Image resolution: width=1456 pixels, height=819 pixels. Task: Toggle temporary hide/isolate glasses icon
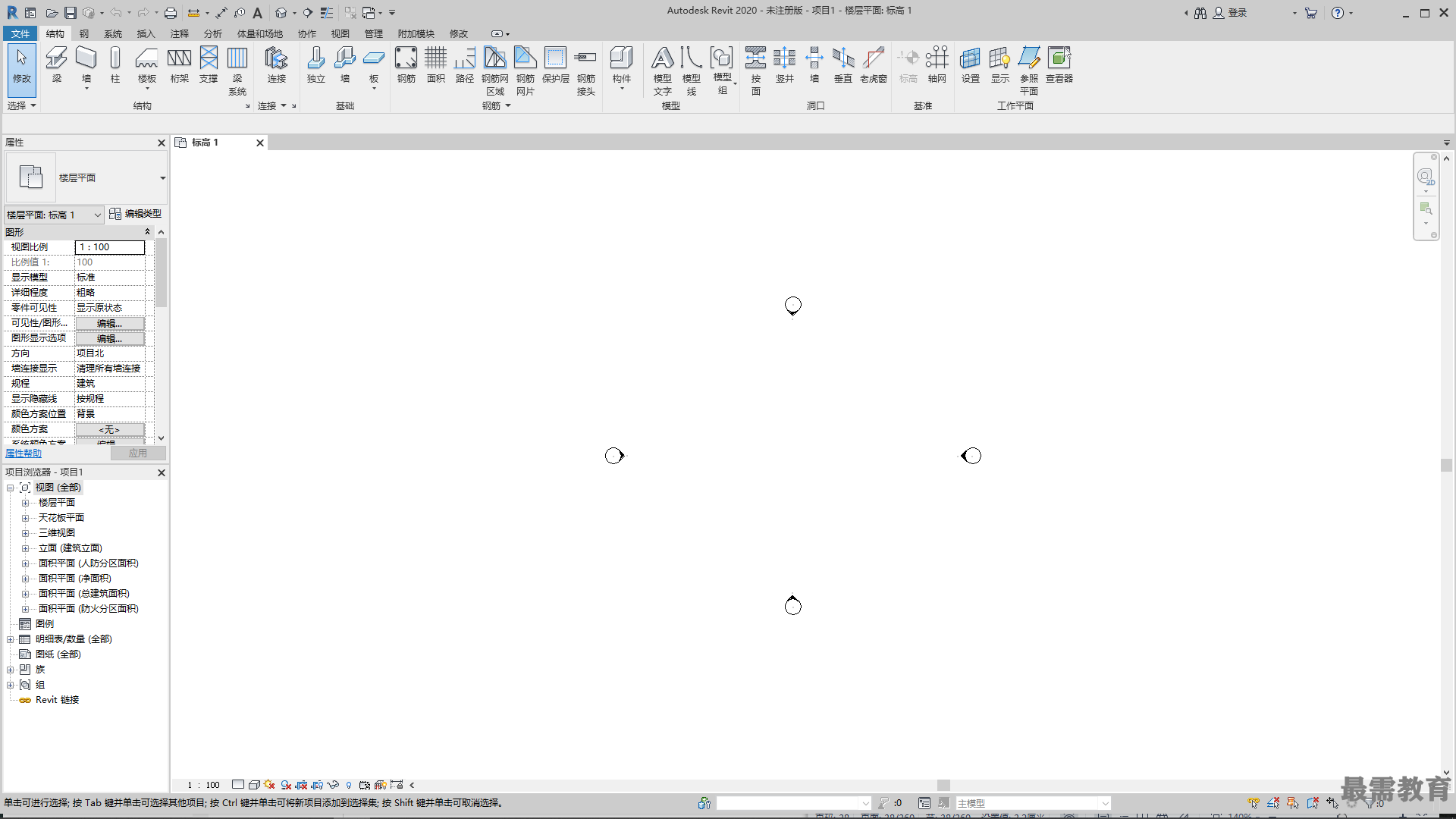coord(333,785)
